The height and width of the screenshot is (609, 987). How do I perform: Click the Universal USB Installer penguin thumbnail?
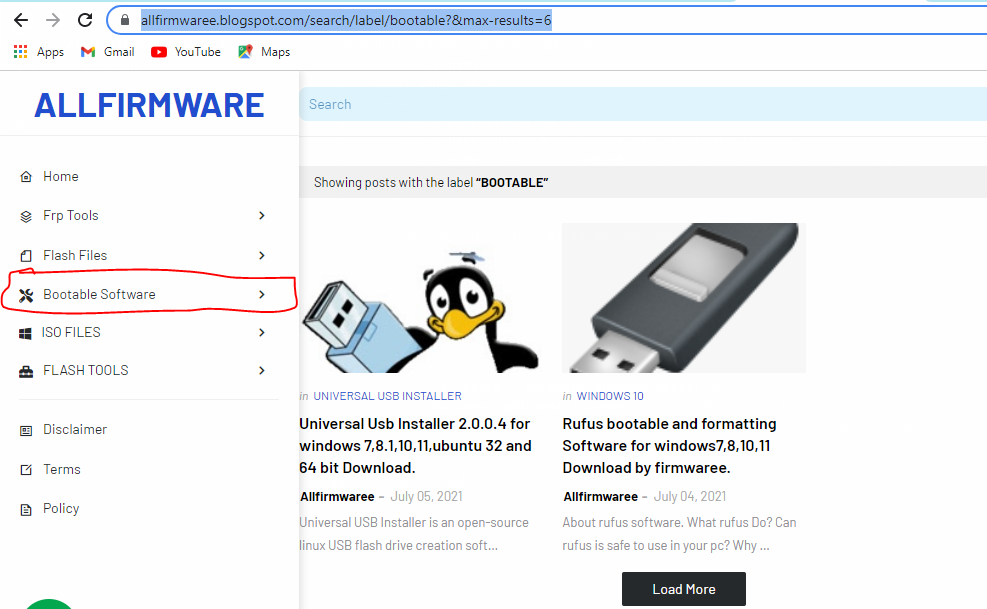(x=420, y=298)
